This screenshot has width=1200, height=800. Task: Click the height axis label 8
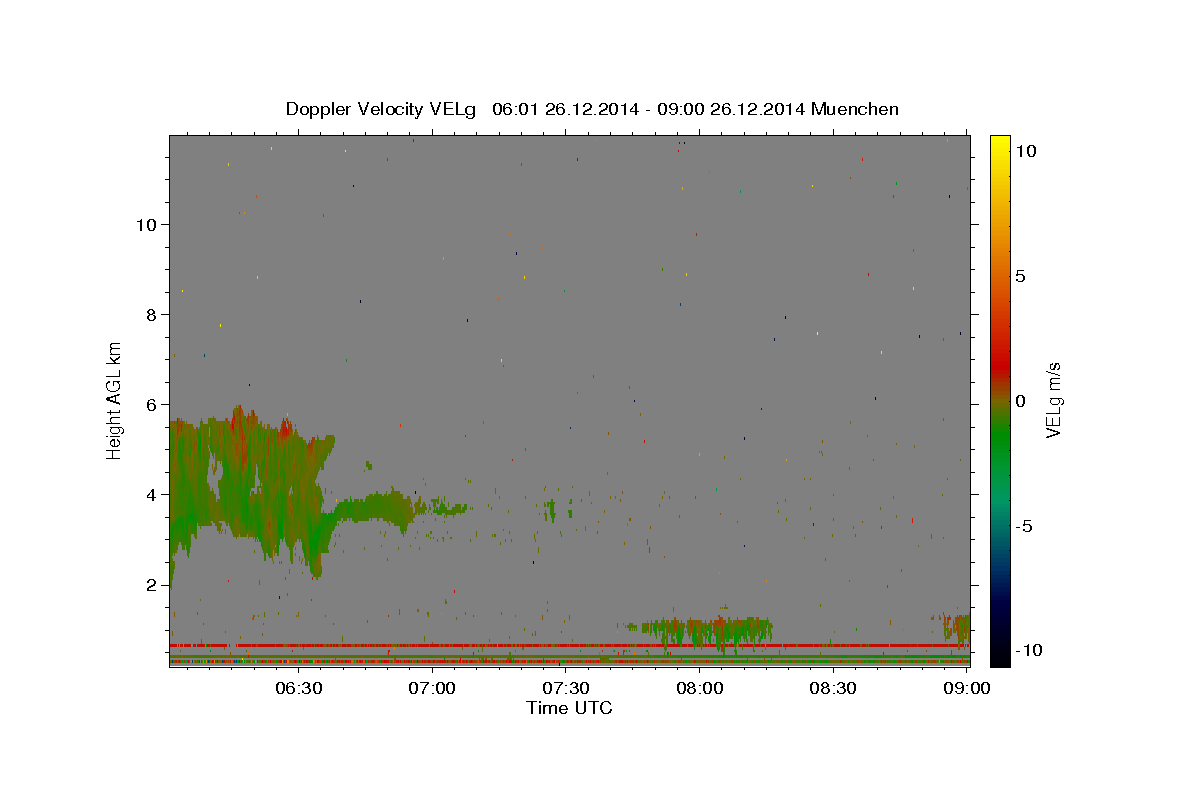click(x=151, y=314)
